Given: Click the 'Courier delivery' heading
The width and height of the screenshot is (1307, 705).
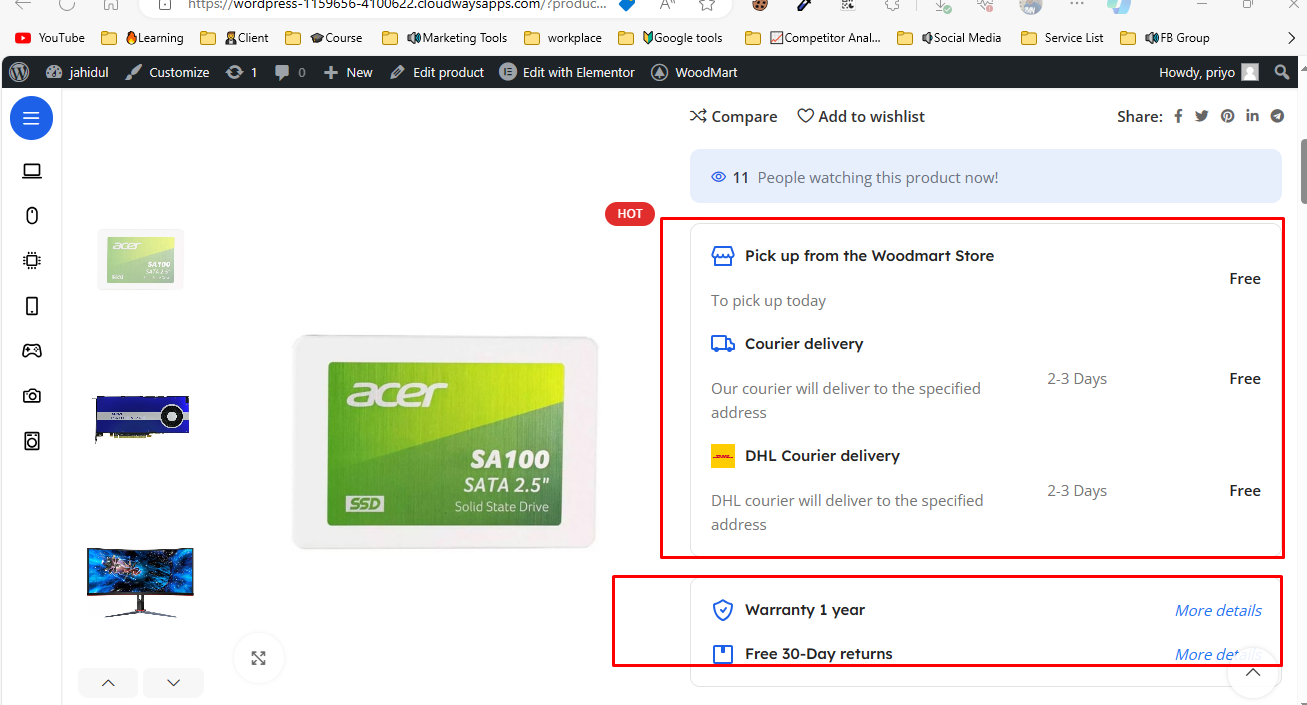Looking at the screenshot, I should point(804,344).
